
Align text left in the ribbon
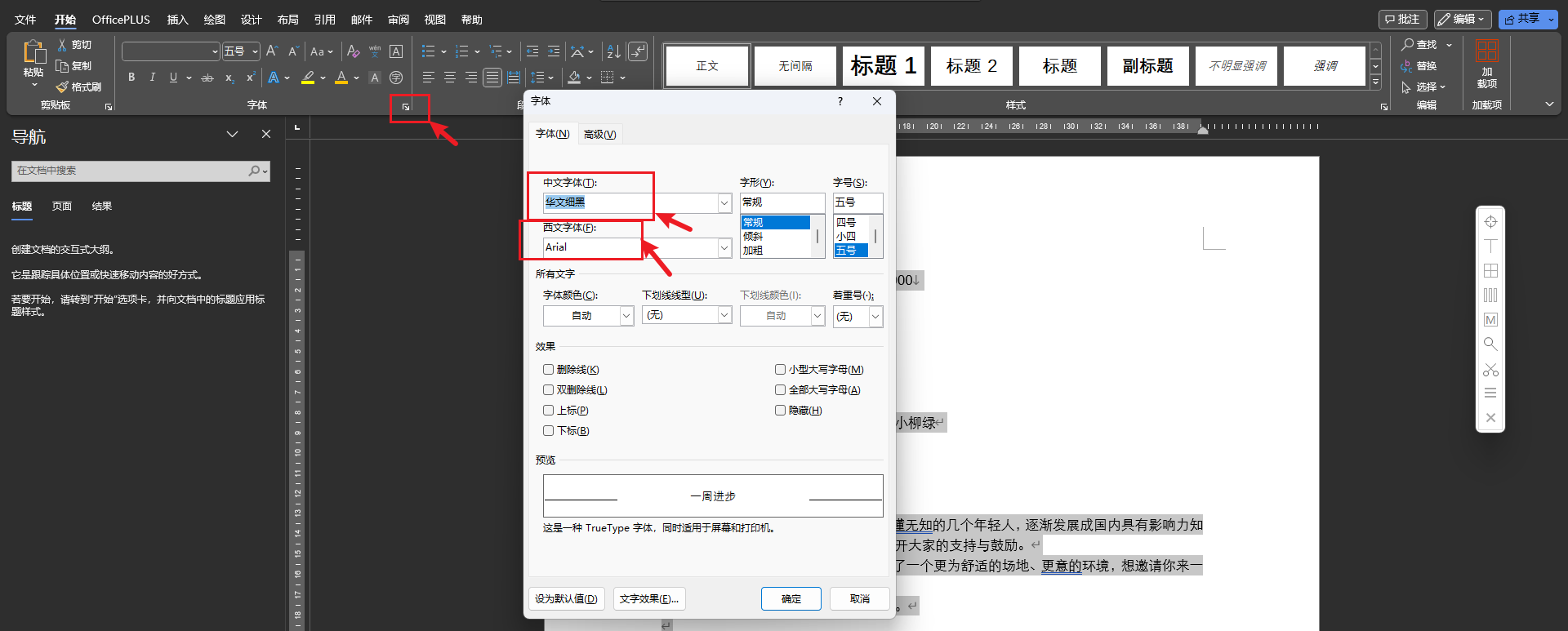[x=428, y=78]
